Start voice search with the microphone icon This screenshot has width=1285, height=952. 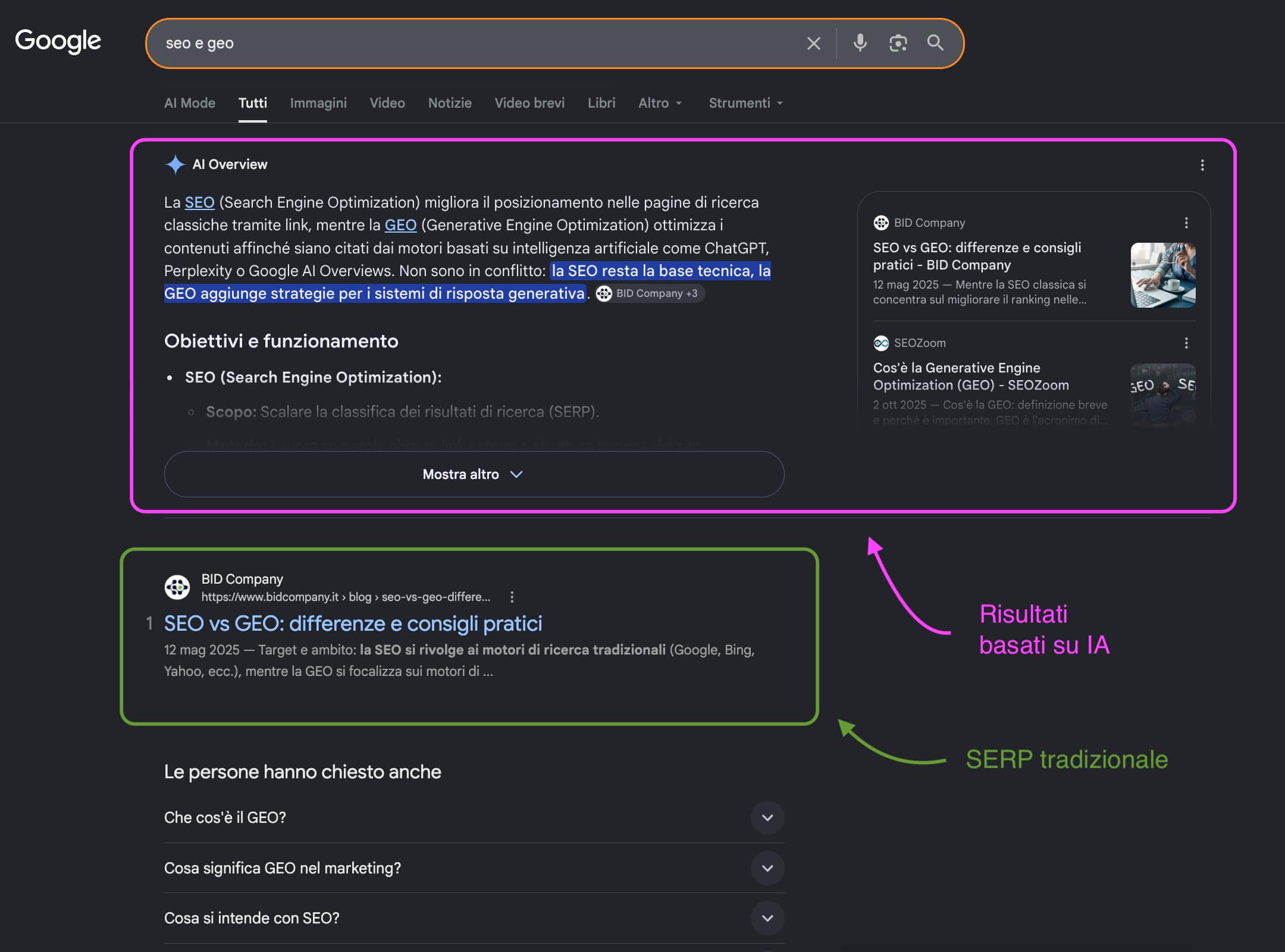pos(860,43)
